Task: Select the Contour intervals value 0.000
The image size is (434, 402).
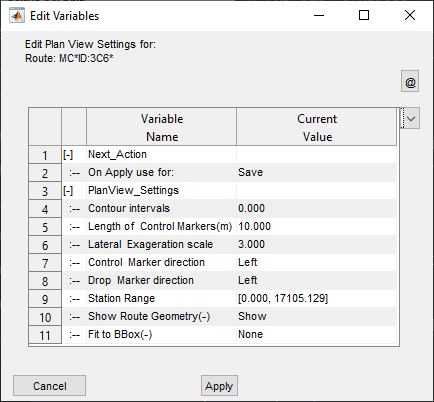Action: tap(316, 208)
